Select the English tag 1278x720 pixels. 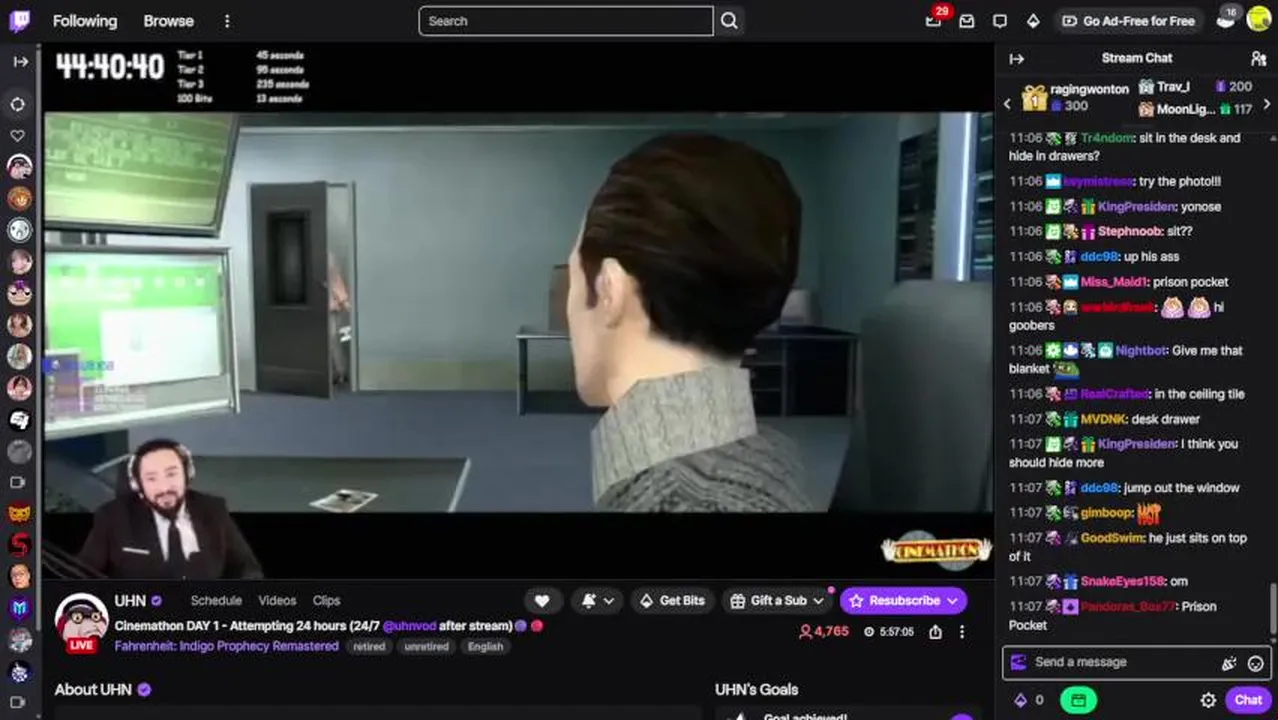[486, 647]
